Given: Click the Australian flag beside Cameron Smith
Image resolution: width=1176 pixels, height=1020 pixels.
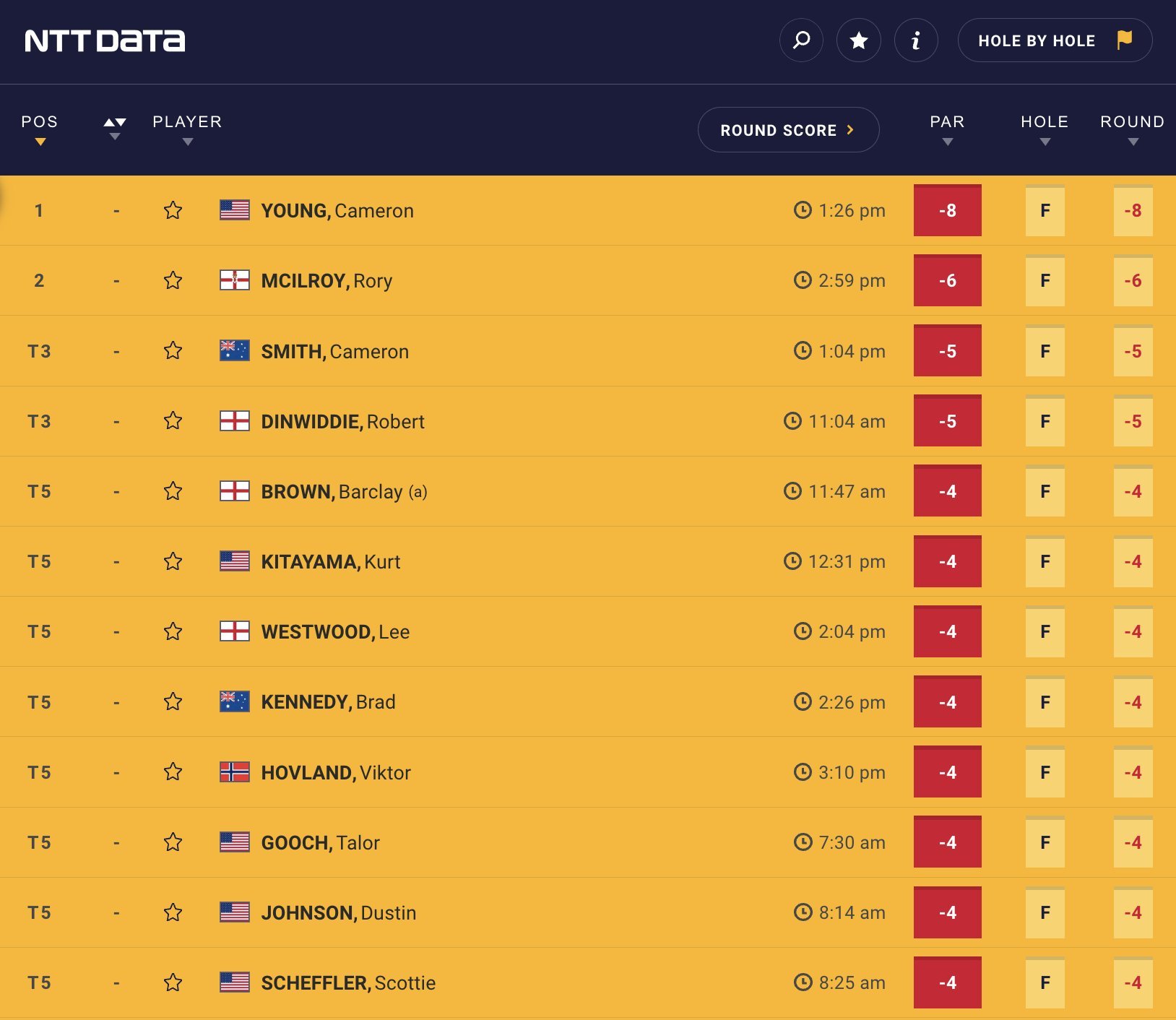Looking at the screenshot, I should pyautogui.click(x=235, y=351).
